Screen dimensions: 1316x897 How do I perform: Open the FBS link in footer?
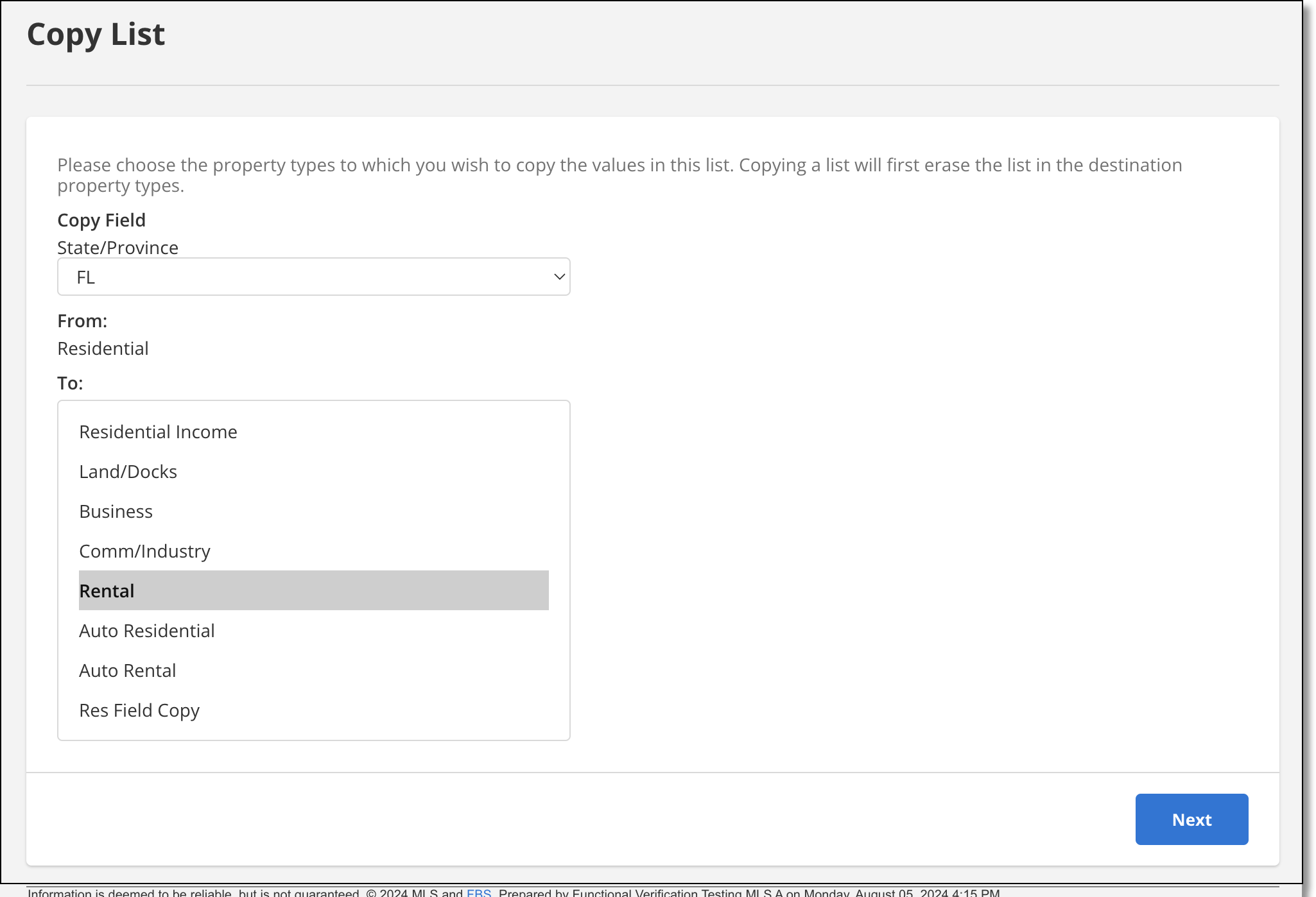[479, 893]
